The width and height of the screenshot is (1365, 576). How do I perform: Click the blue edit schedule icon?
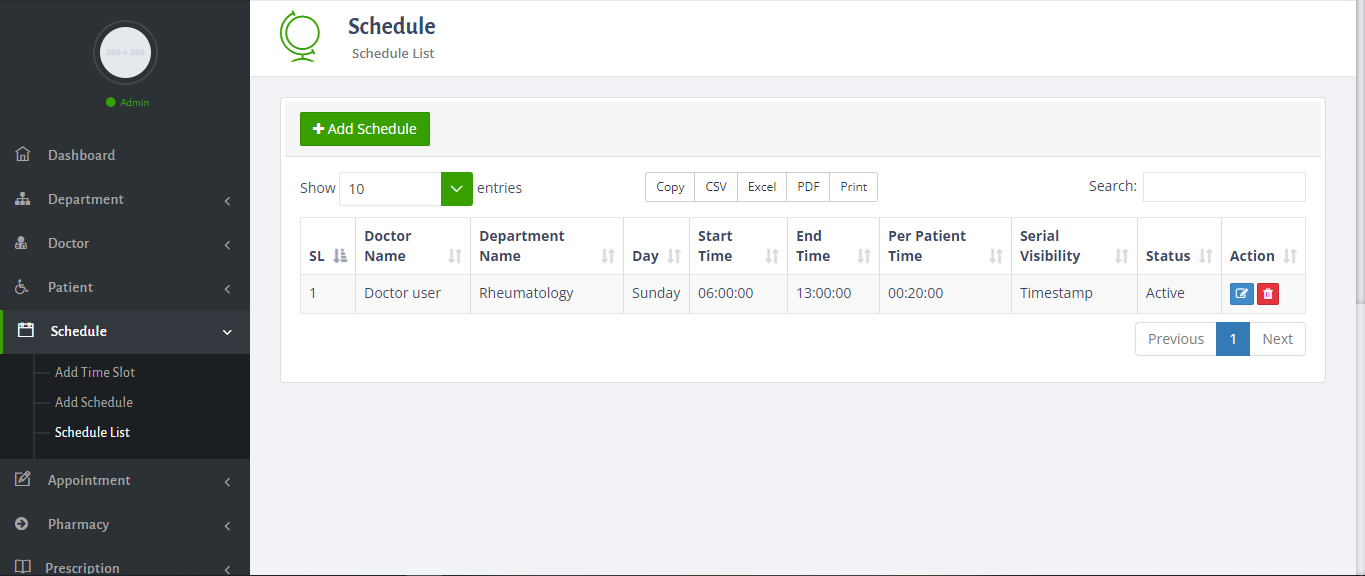(1241, 294)
